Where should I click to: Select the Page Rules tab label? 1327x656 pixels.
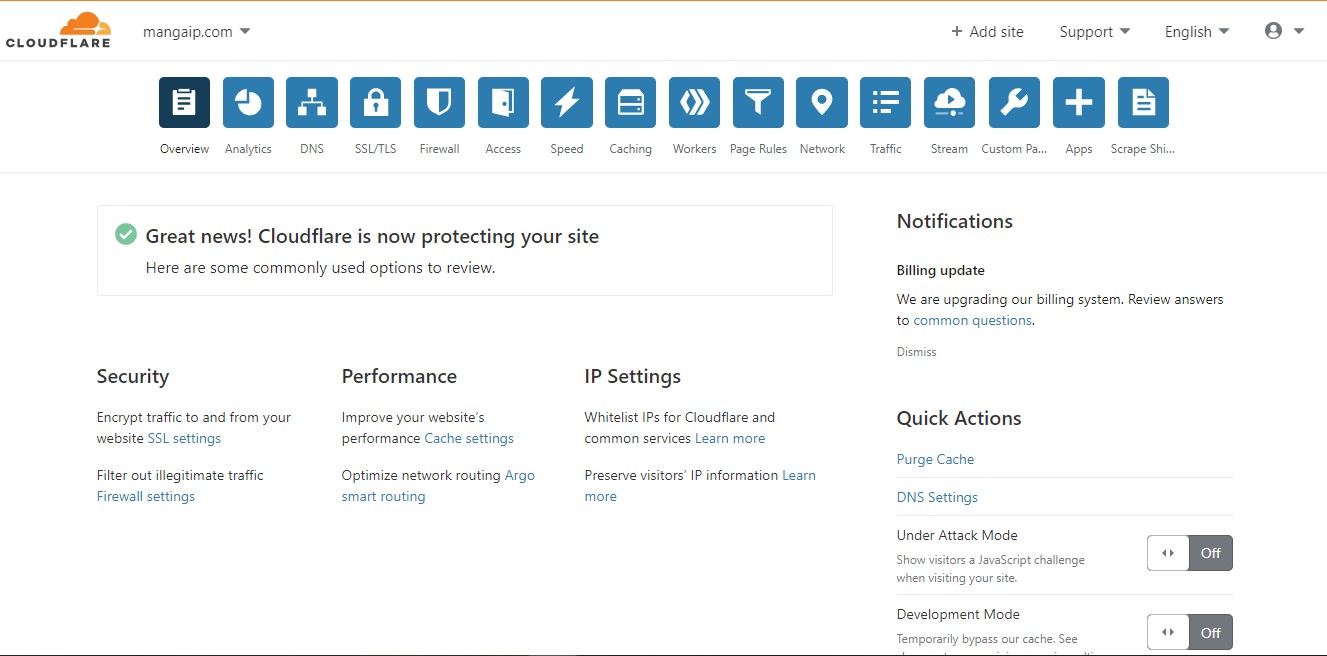click(758, 149)
